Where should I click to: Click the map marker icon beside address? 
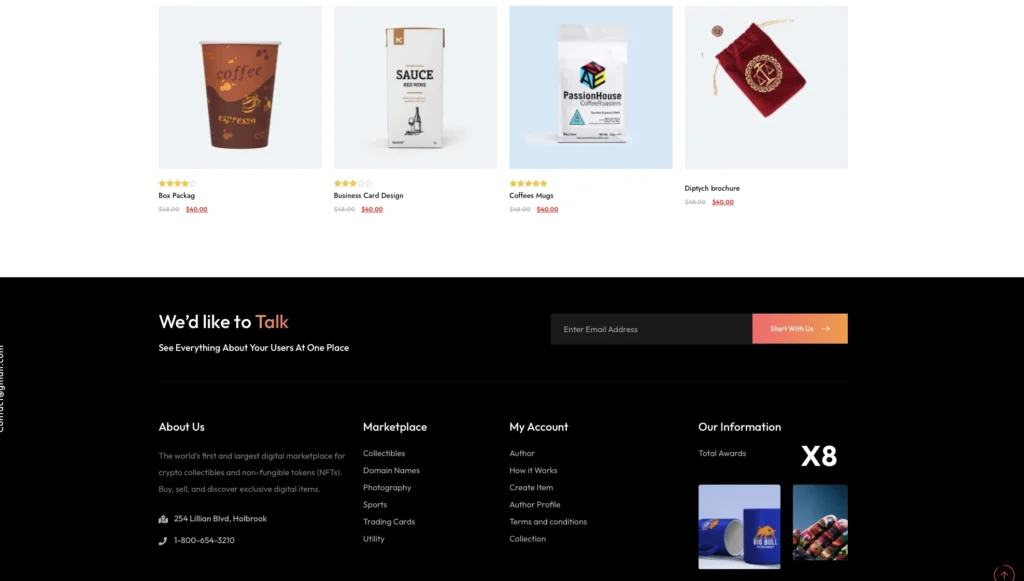click(x=163, y=519)
